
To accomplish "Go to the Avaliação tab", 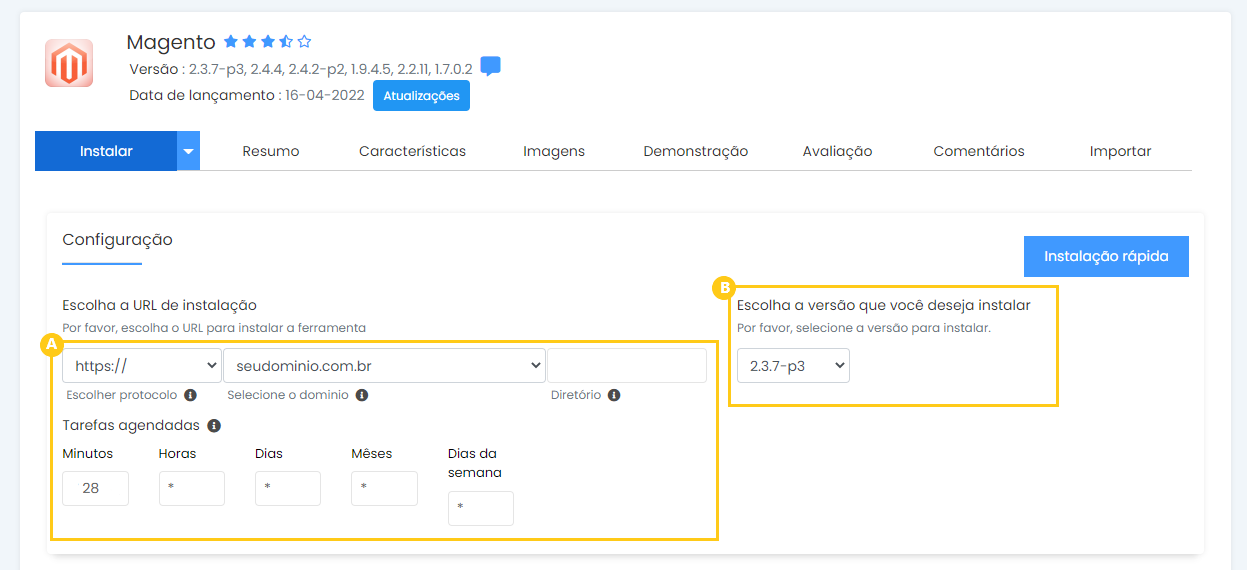I will pos(837,151).
